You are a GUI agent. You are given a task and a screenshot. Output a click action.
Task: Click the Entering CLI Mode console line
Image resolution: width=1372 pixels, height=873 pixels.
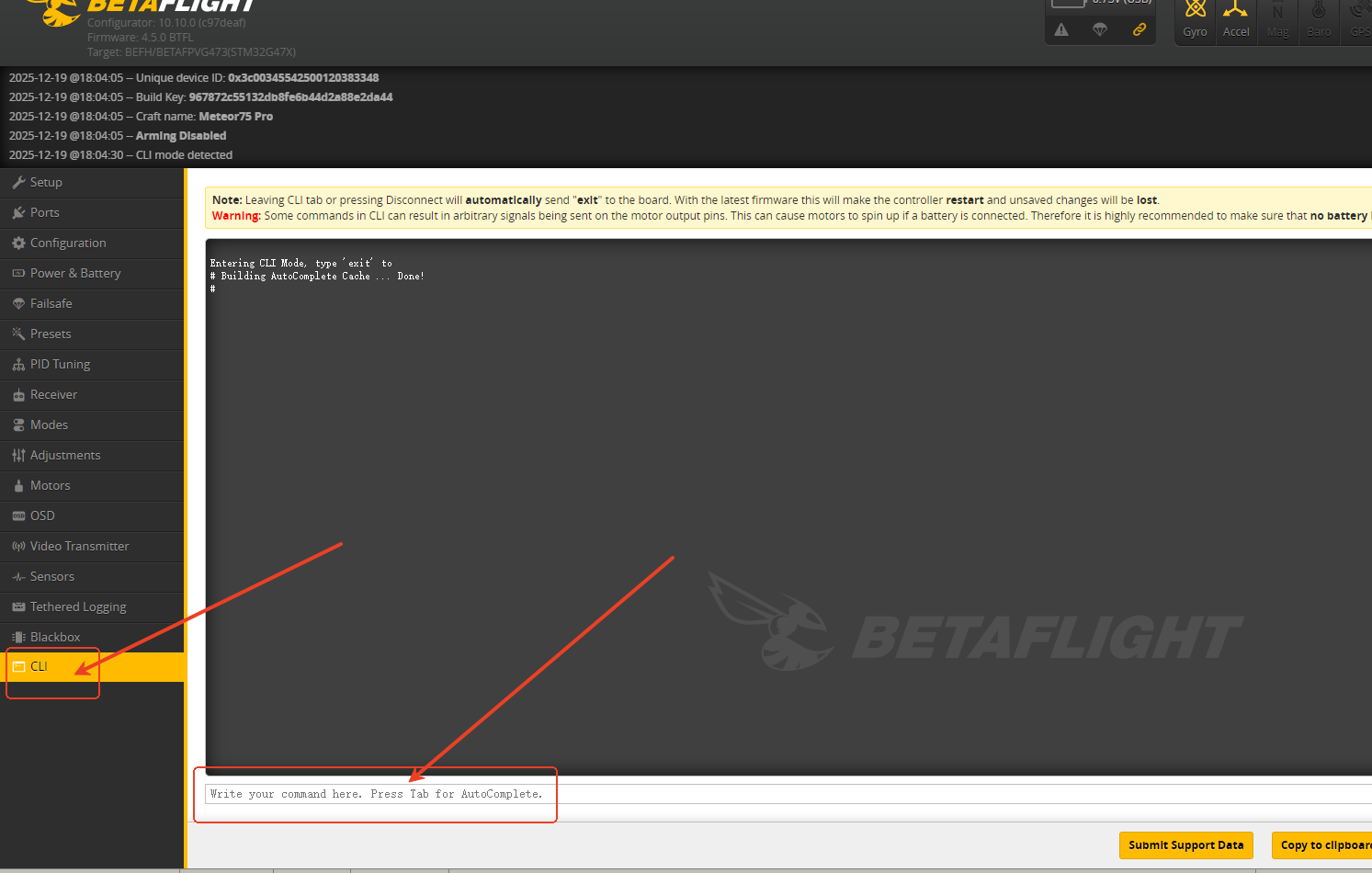pos(300,263)
